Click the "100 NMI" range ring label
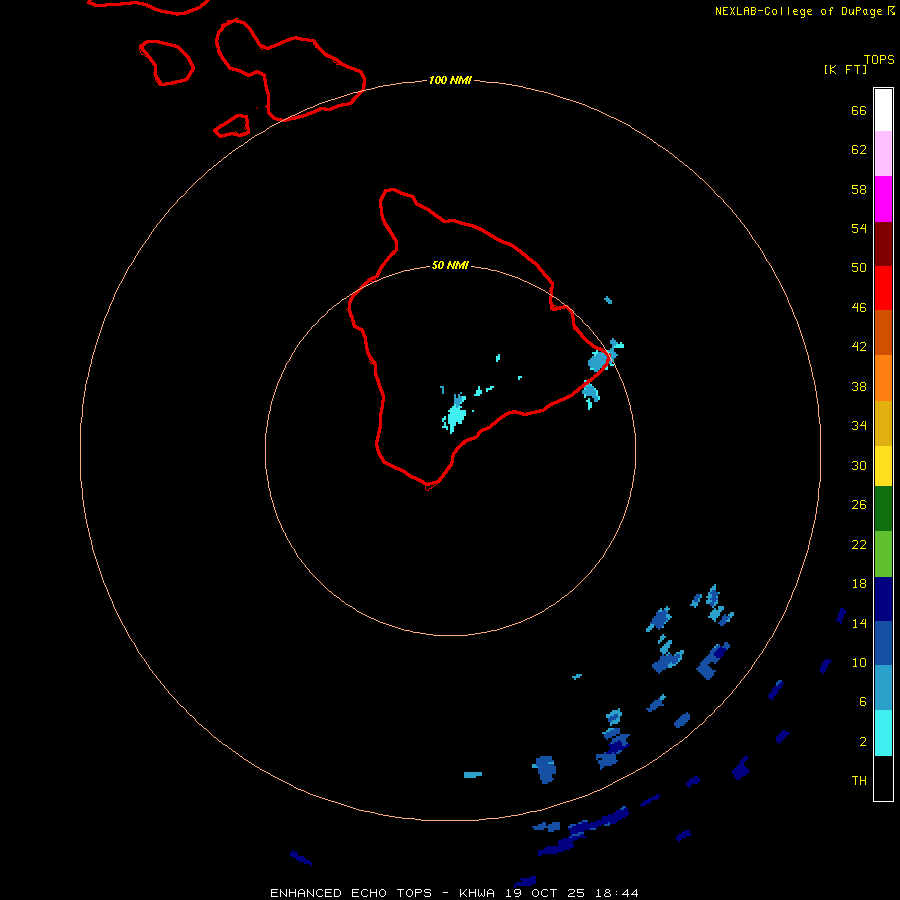This screenshot has width=900, height=900. (450, 80)
